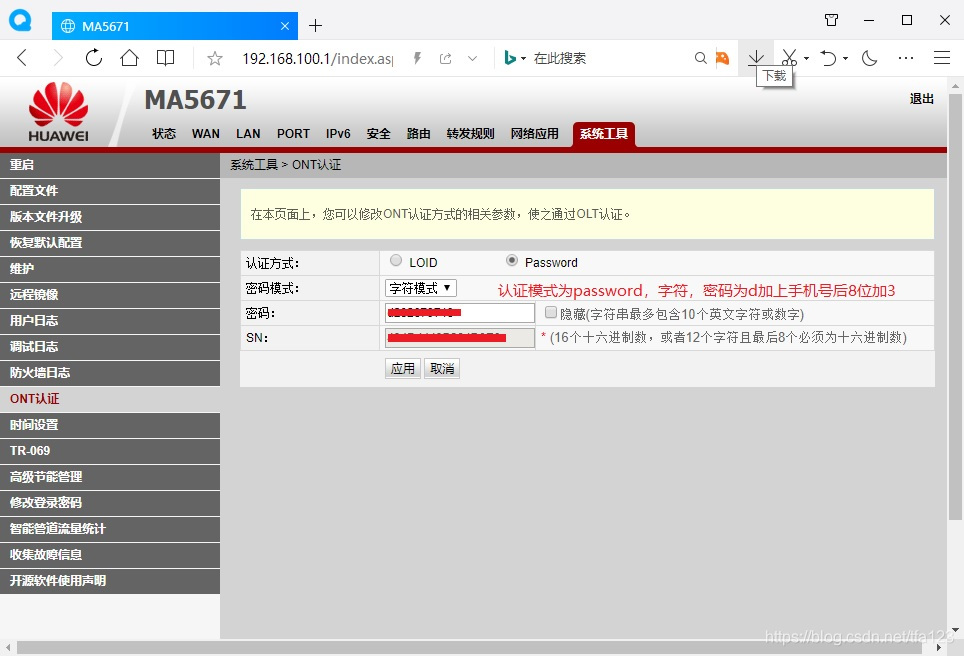Open the IPv6 tab
Image resolution: width=964 pixels, height=656 pixels.
point(338,133)
